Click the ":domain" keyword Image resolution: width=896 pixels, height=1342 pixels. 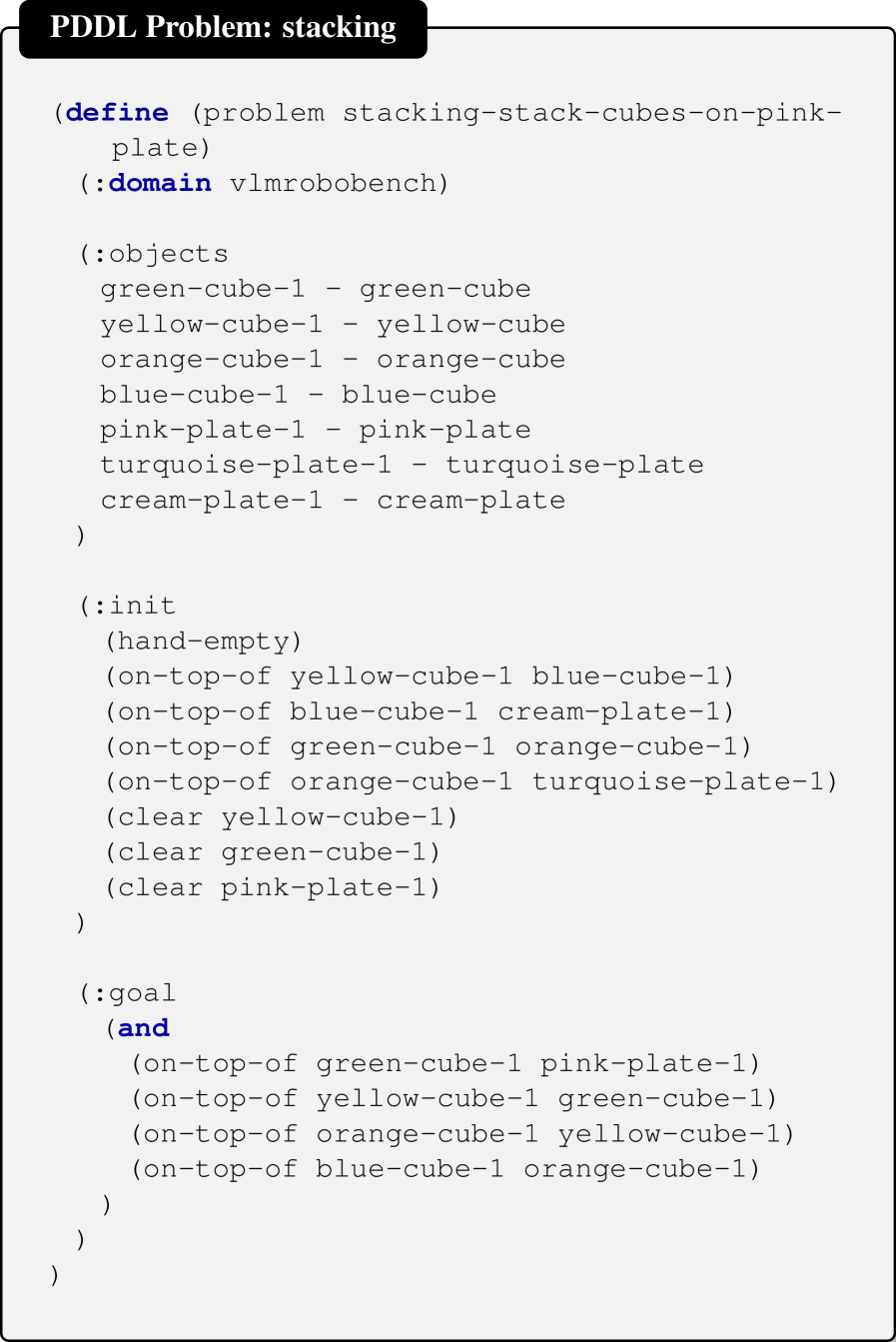click(160, 184)
